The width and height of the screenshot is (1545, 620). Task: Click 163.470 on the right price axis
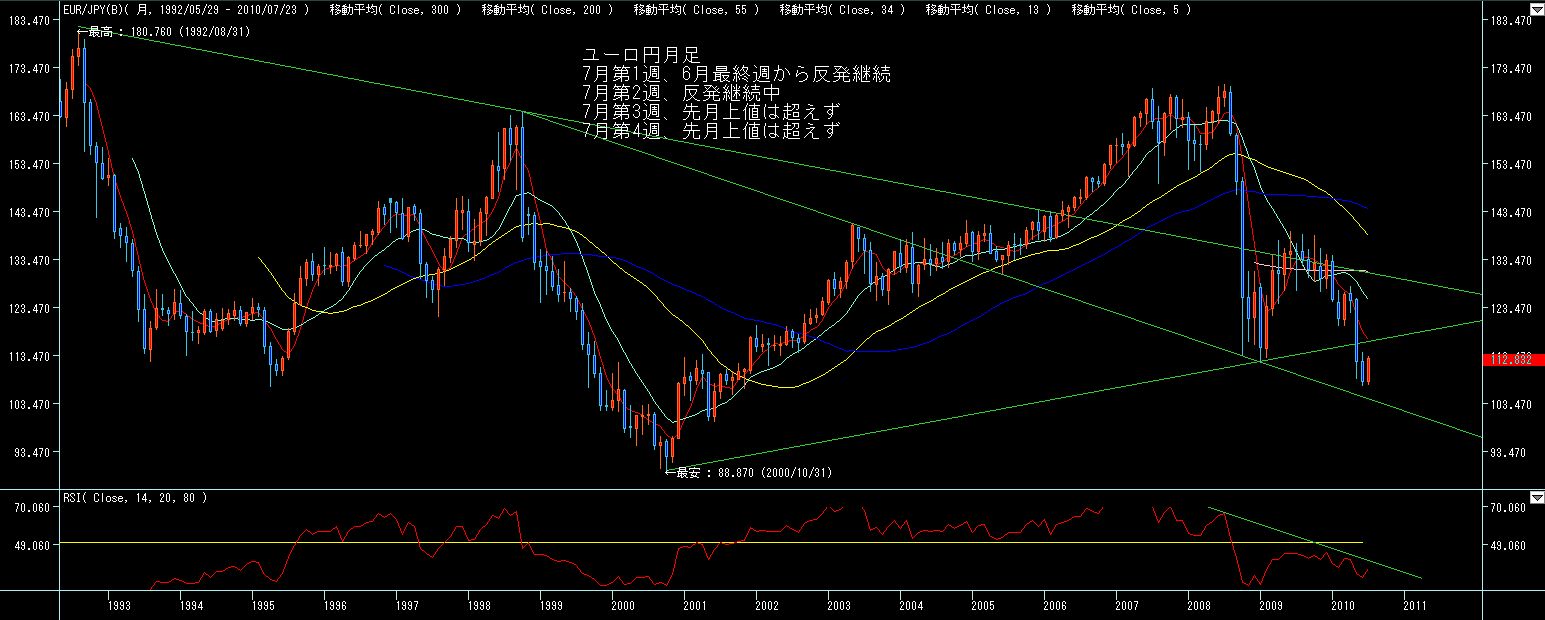pos(1511,117)
